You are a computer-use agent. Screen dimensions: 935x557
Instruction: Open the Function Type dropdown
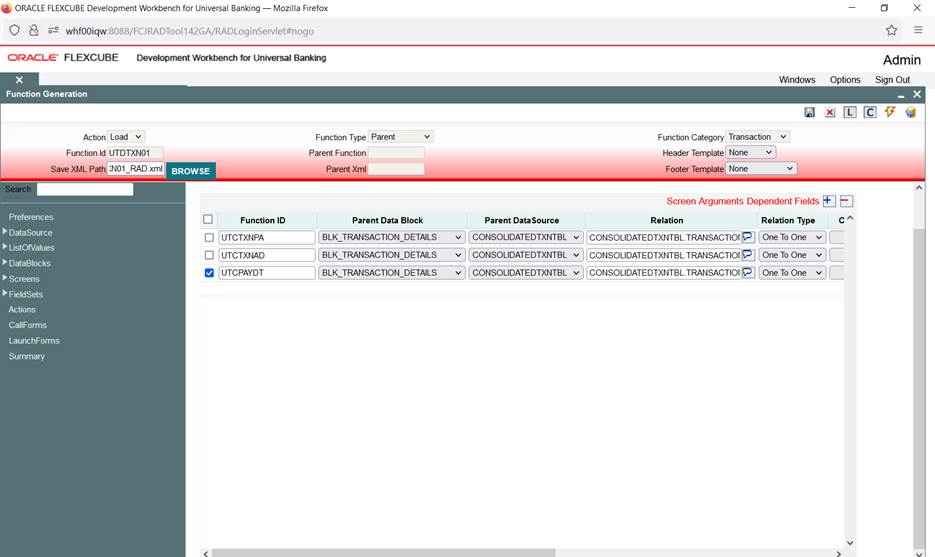(401, 137)
